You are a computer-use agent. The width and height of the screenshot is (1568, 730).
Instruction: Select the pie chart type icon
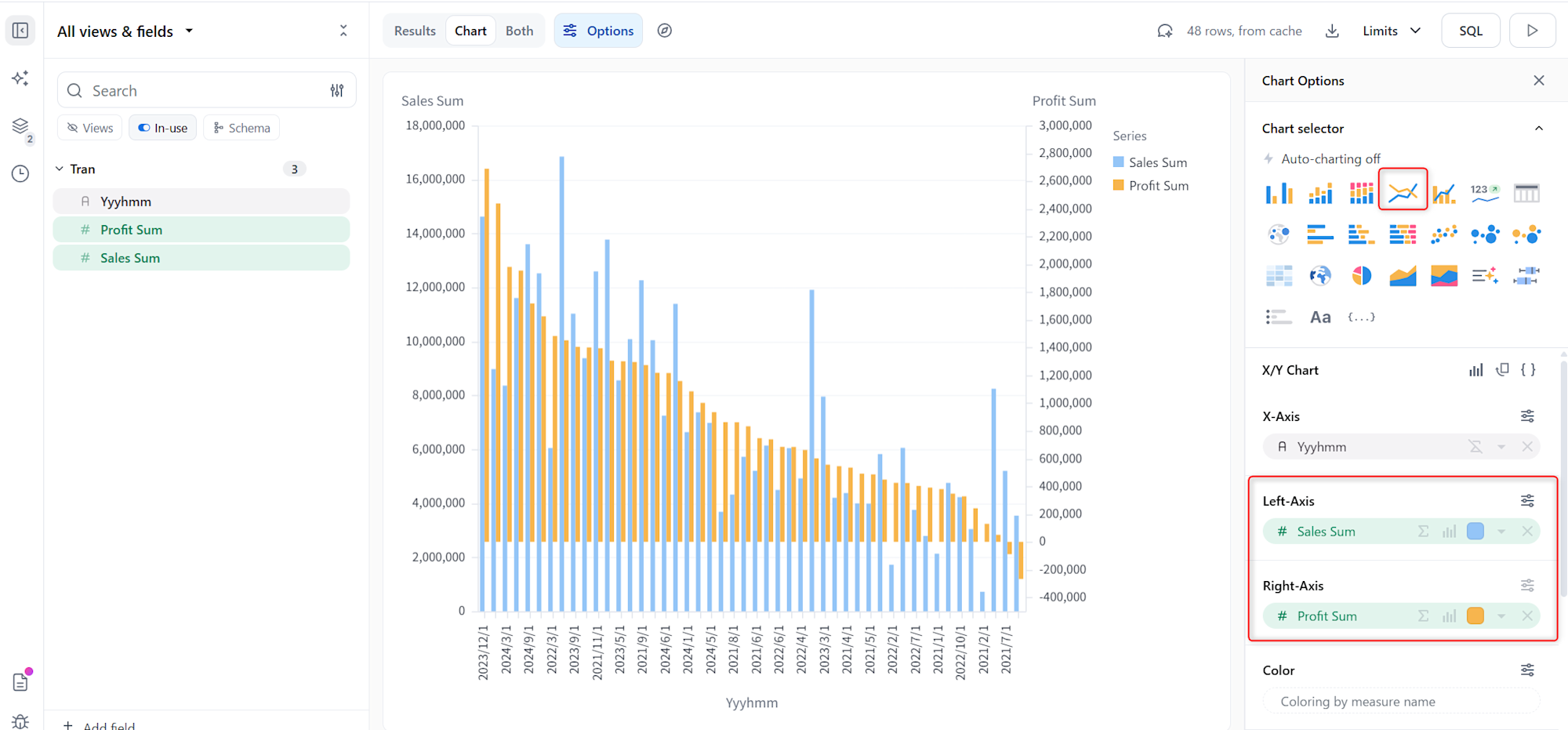1361,275
